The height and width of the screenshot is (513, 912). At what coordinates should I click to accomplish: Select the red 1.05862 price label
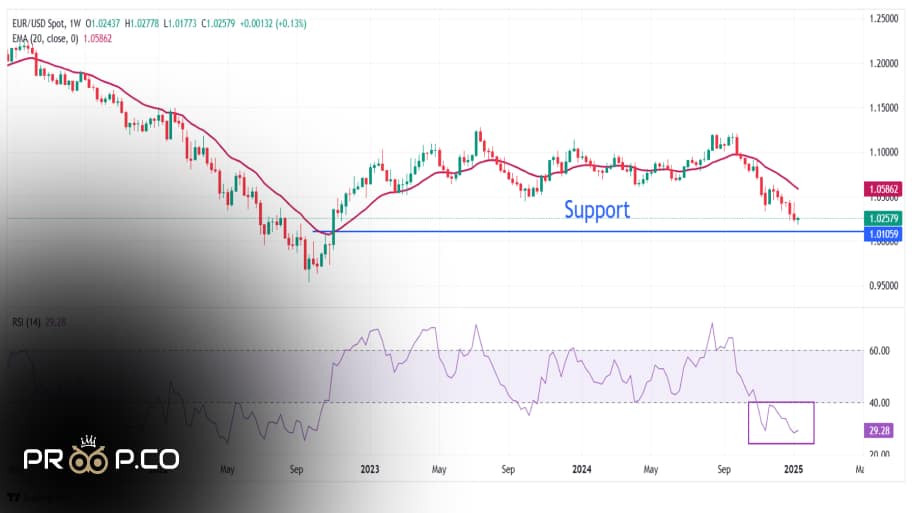883,189
